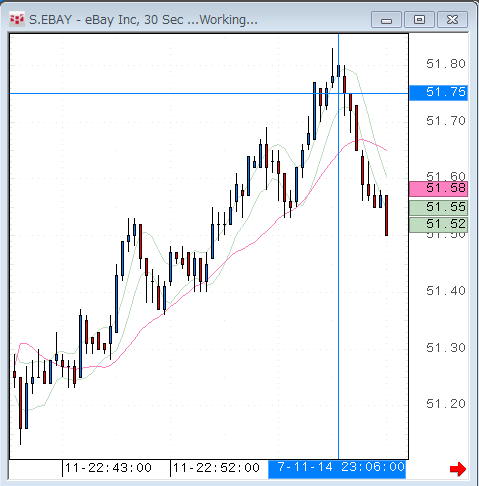Click the 51.70 price scale label
This screenshot has height=486, width=479.
tap(446, 121)
